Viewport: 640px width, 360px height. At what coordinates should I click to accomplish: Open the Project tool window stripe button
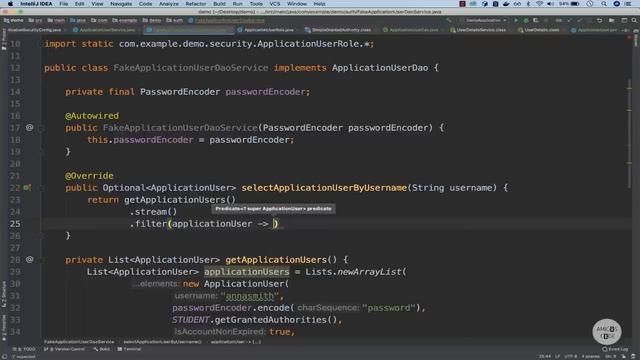click(x=4, y=40)
